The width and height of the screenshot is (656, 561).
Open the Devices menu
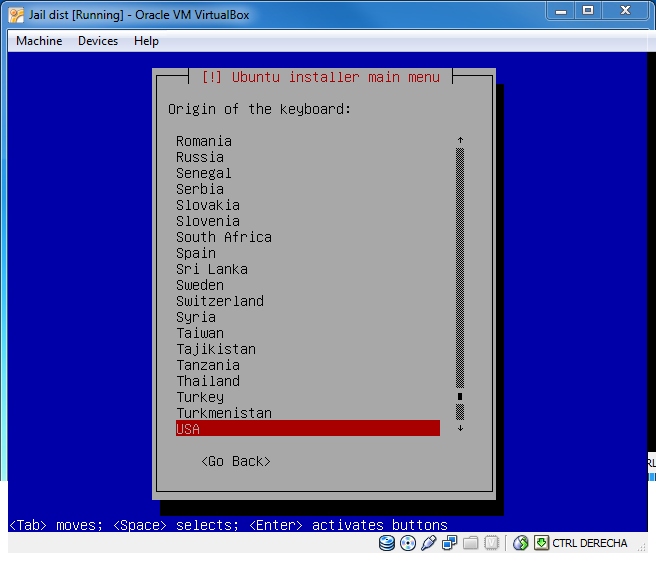tap(98, 41)
